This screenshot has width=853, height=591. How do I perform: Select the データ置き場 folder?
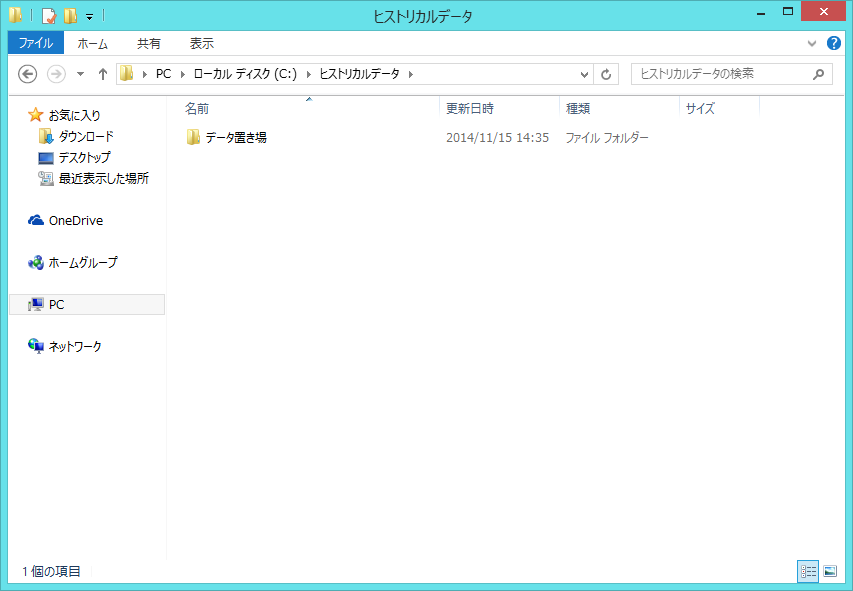click(236, 138)
